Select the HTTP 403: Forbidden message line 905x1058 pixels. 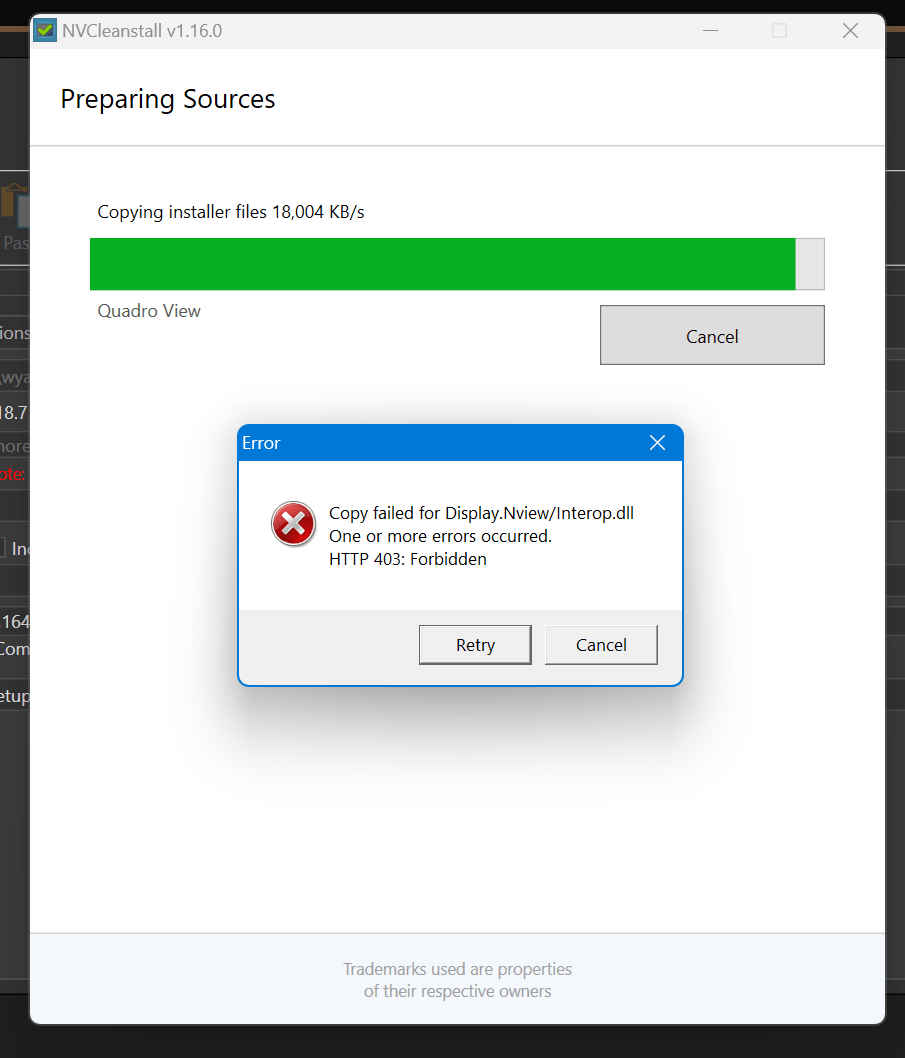(x=408, y=559)
